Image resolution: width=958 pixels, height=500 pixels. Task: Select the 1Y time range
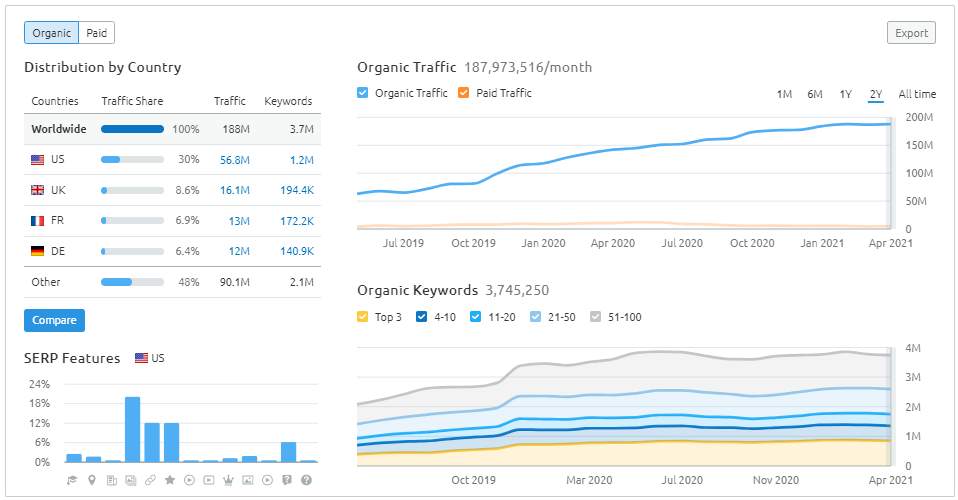846,94
